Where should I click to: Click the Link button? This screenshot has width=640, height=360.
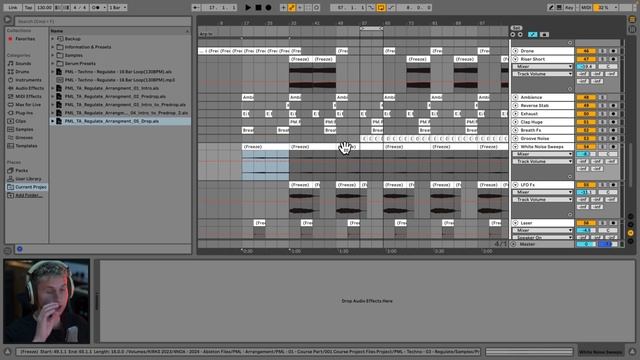pos(13,7)
